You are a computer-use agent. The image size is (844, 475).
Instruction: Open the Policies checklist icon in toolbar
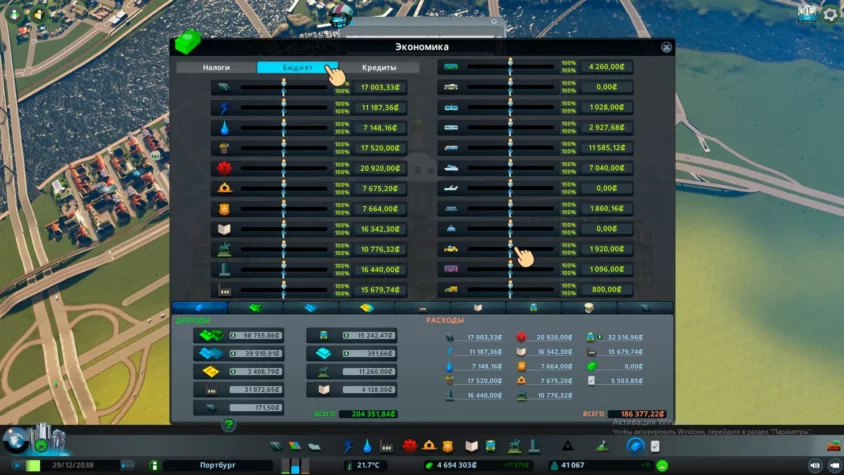click(655, 446)
